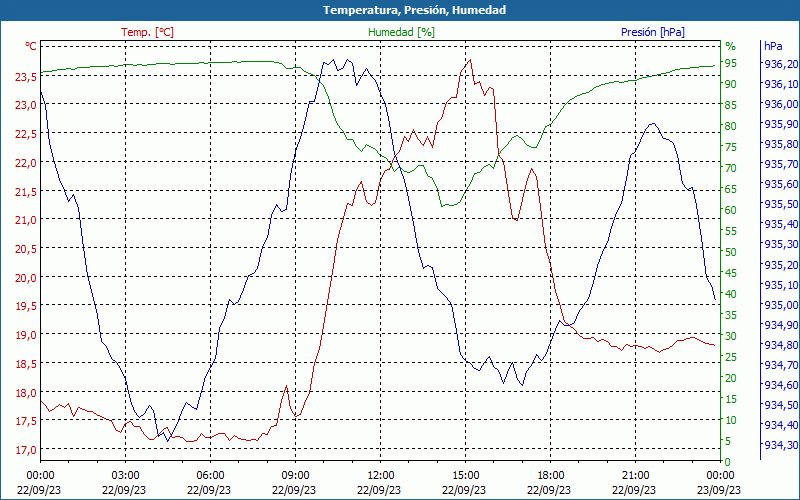
Task: Click the 18,0 temperature axis value
Action: 26,393
